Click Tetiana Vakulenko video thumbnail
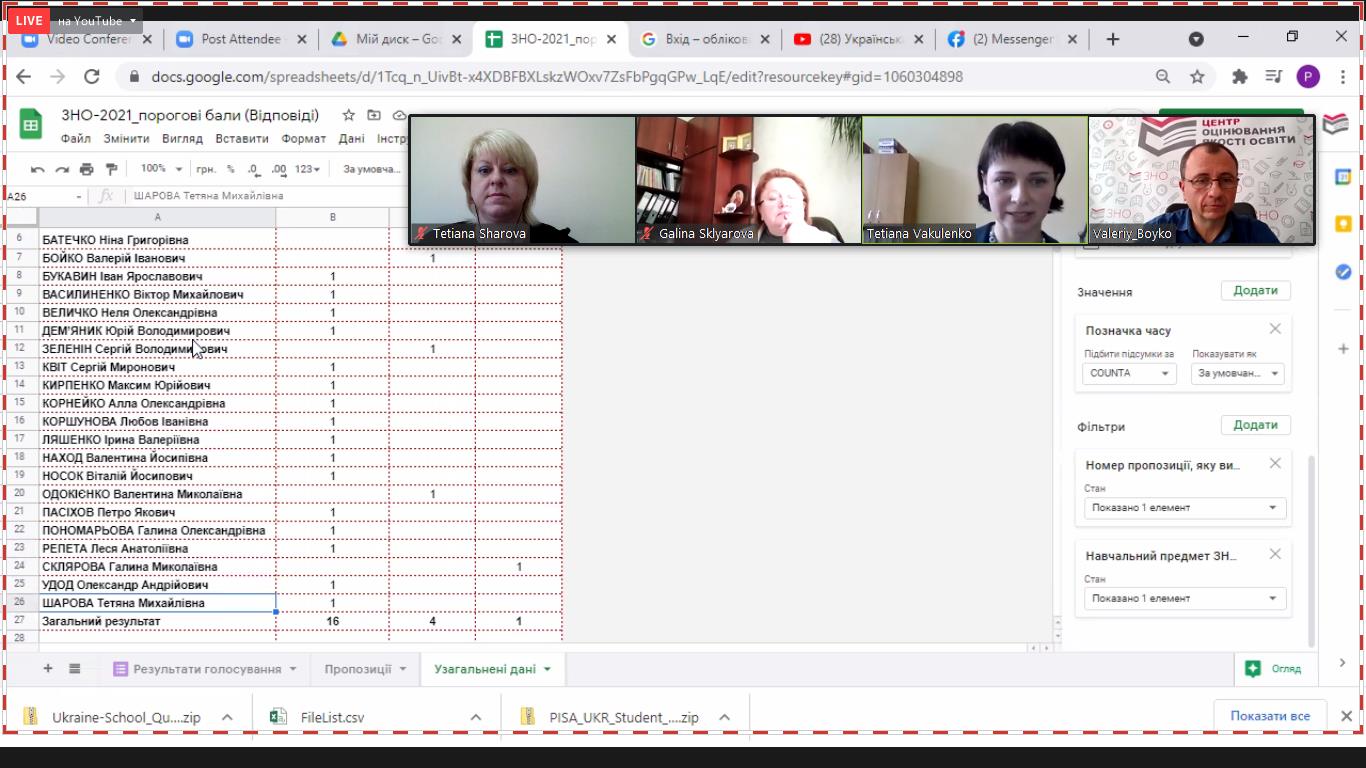 [975, 180]
